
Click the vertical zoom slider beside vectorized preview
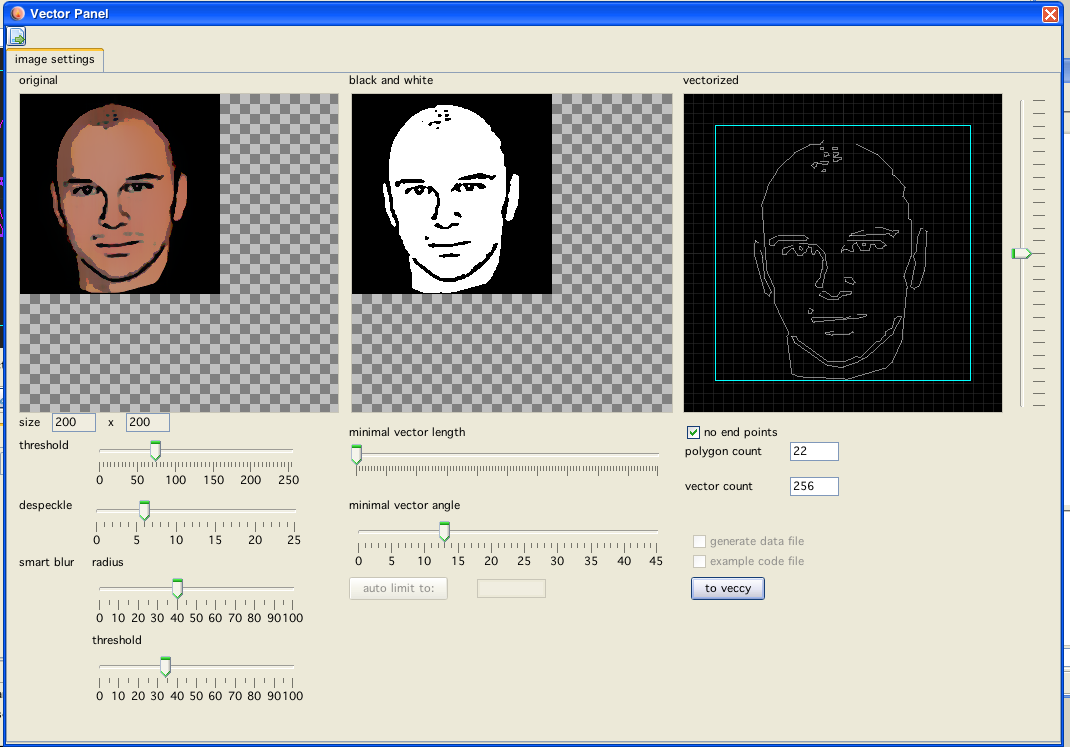1020,254
